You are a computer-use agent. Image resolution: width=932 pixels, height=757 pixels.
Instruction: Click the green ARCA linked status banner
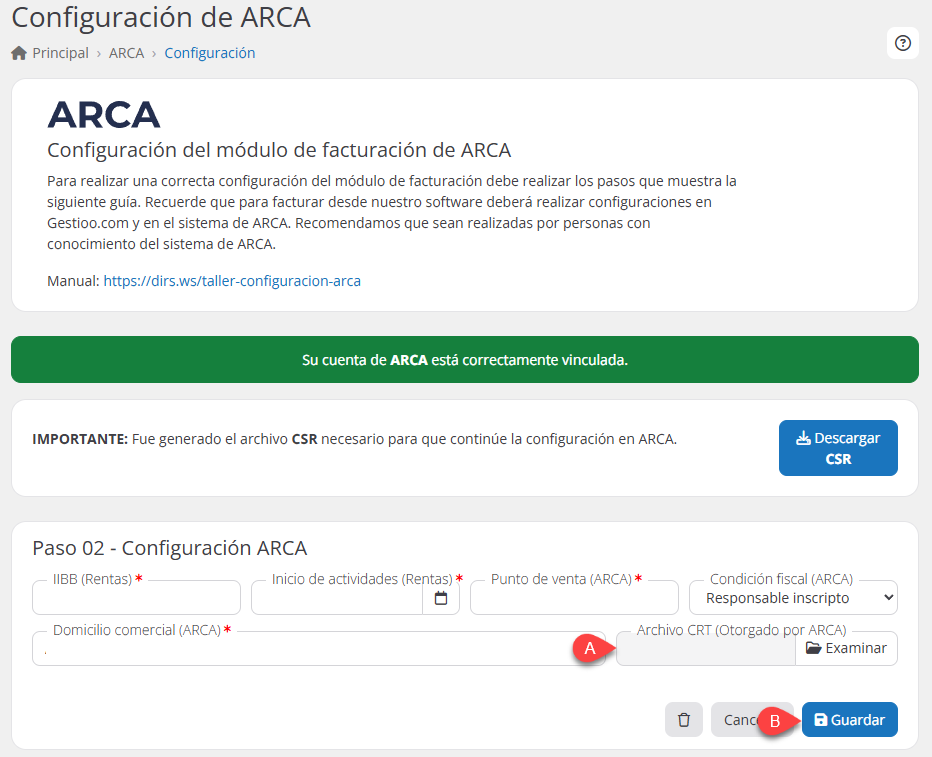[x=465, y=360]
